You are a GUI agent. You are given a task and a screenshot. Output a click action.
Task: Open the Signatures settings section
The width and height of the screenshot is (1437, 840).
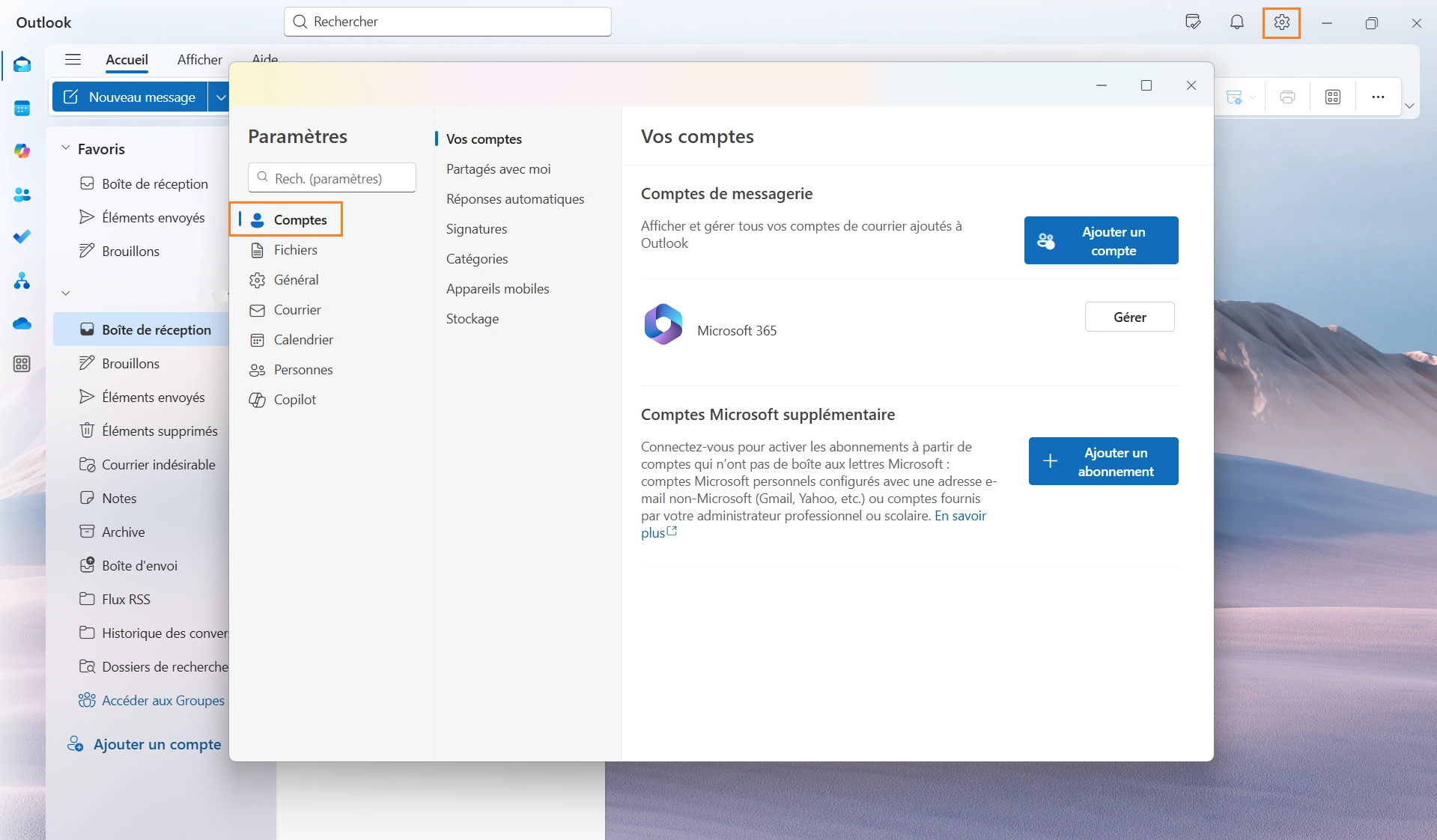pyautogui.click(x=476, y=229)
